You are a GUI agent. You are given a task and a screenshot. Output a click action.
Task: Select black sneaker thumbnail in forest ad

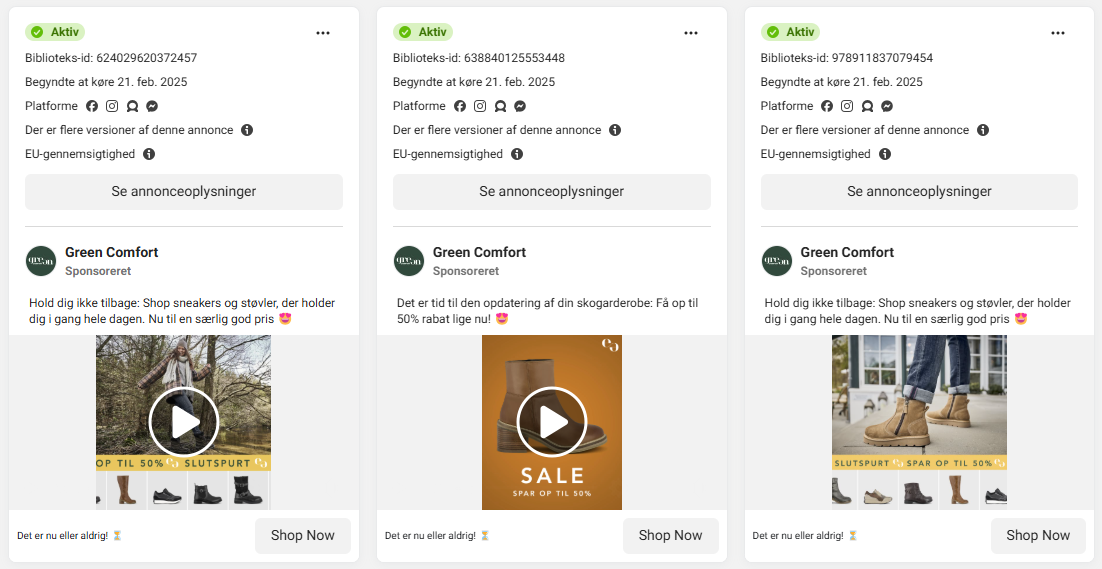[167, 490]
